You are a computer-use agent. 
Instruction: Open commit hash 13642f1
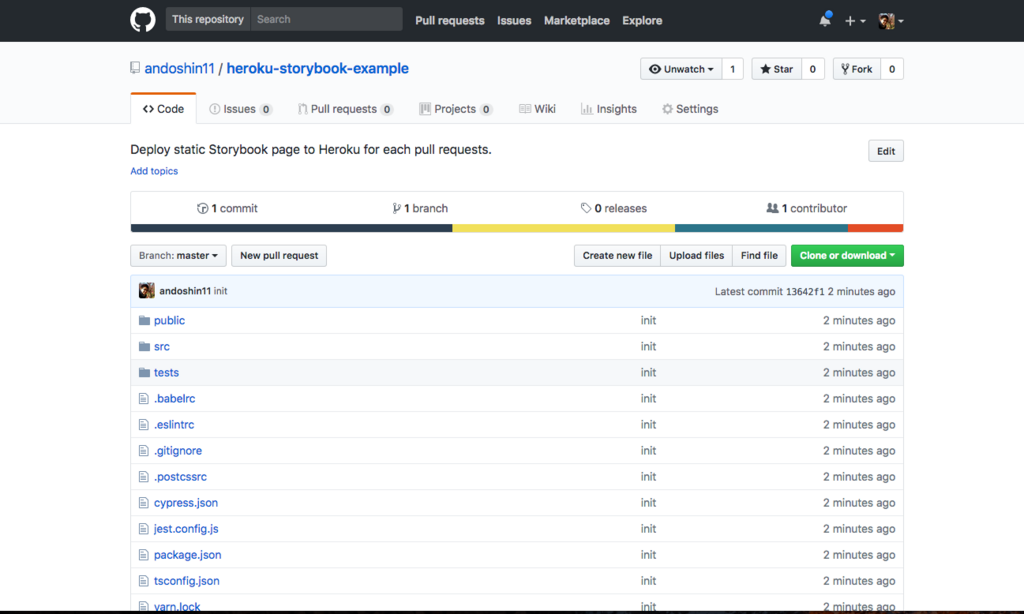pyautogui.click(x=805, y=292)
